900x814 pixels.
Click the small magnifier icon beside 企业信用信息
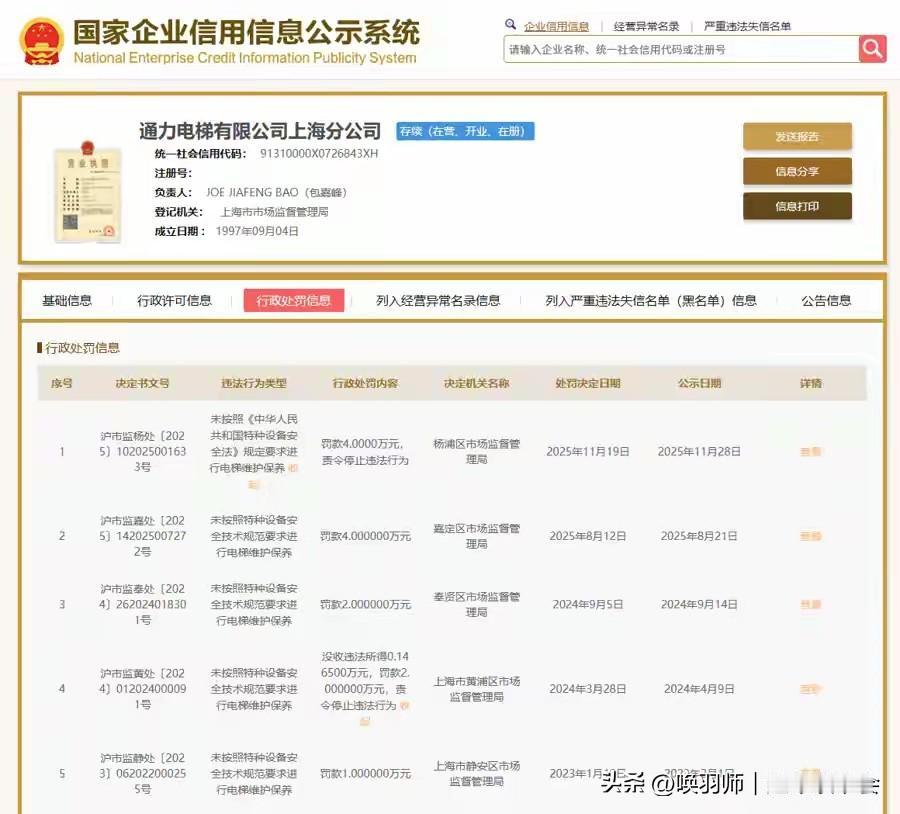[510, 24]
